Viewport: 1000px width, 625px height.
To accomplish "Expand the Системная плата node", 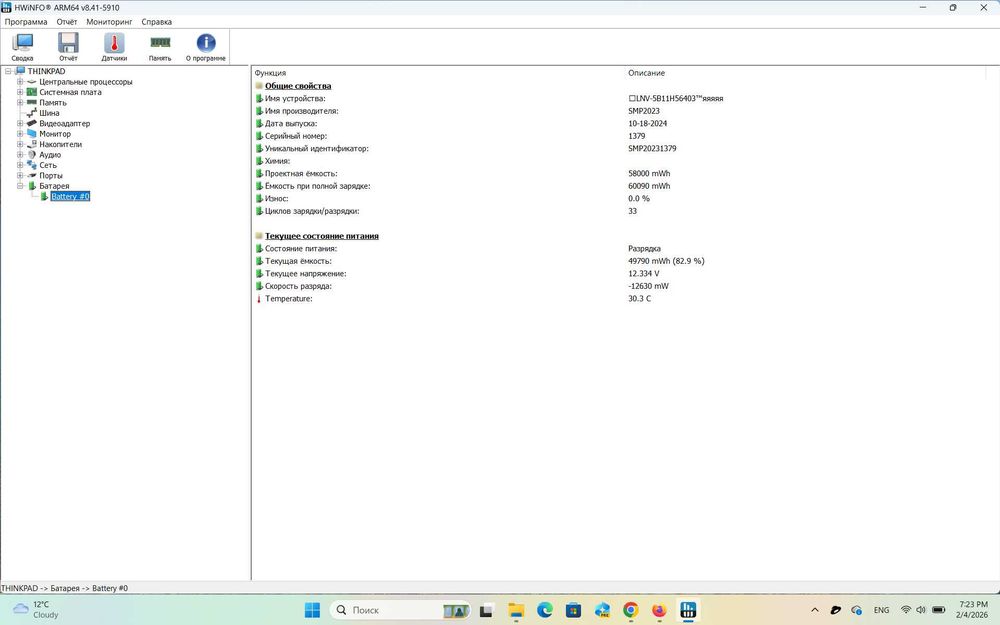I will 20,92.
